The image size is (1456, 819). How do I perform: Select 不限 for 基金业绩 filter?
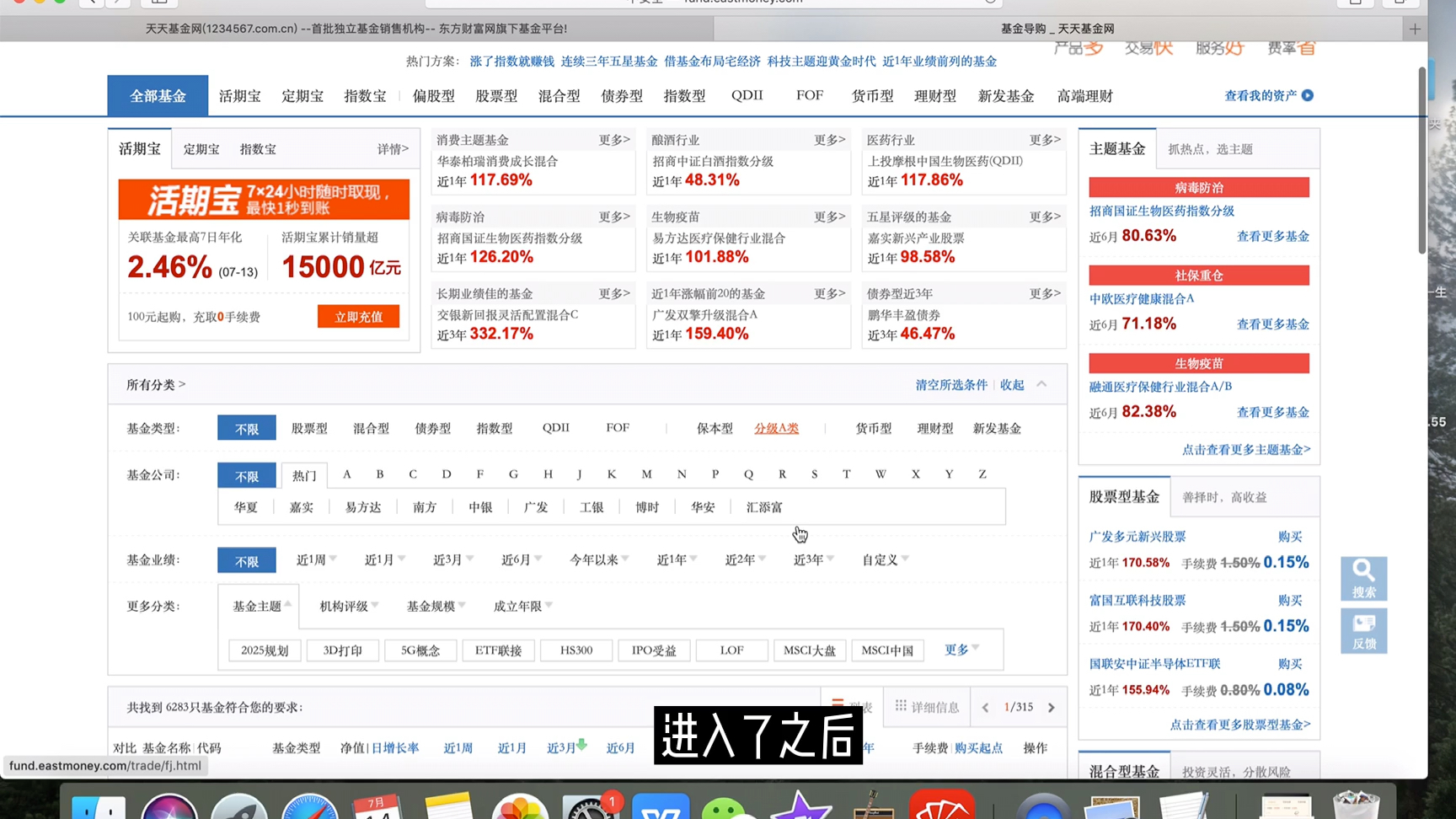tap(247, 560)
